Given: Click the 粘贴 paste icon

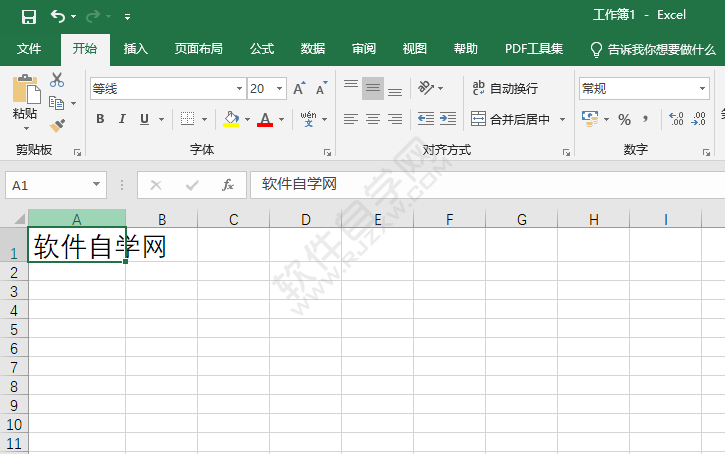Looking at the screenshot, I should [26, 89].
